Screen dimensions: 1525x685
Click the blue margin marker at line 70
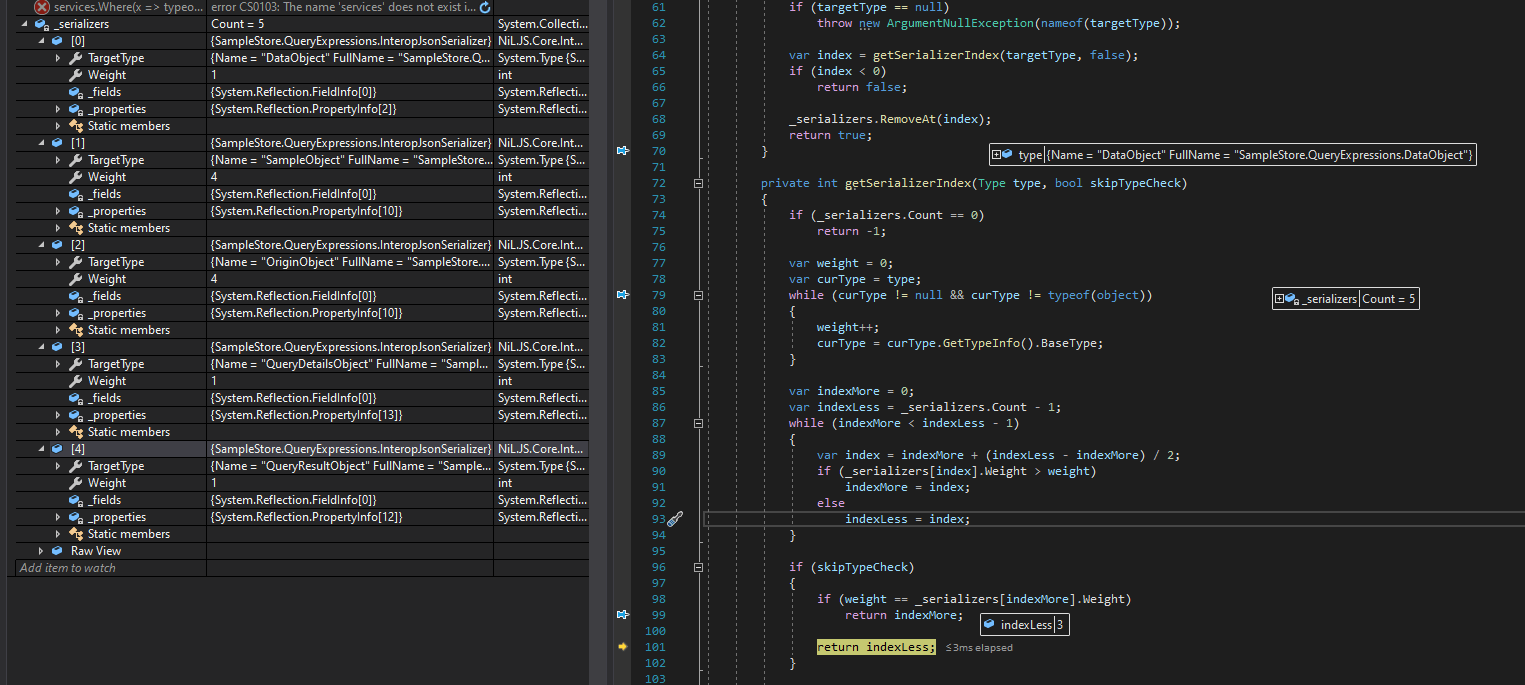click(x=623, y=151)
